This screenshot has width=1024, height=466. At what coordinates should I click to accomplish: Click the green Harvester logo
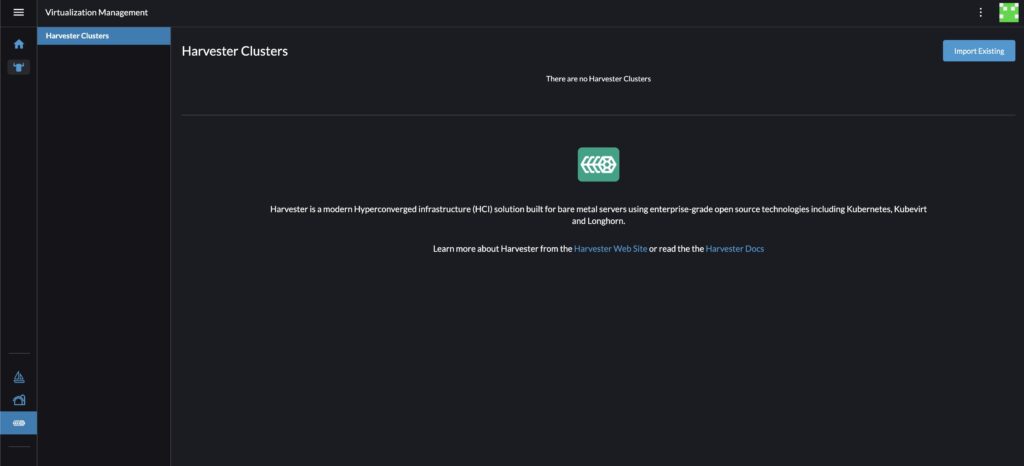598,164
